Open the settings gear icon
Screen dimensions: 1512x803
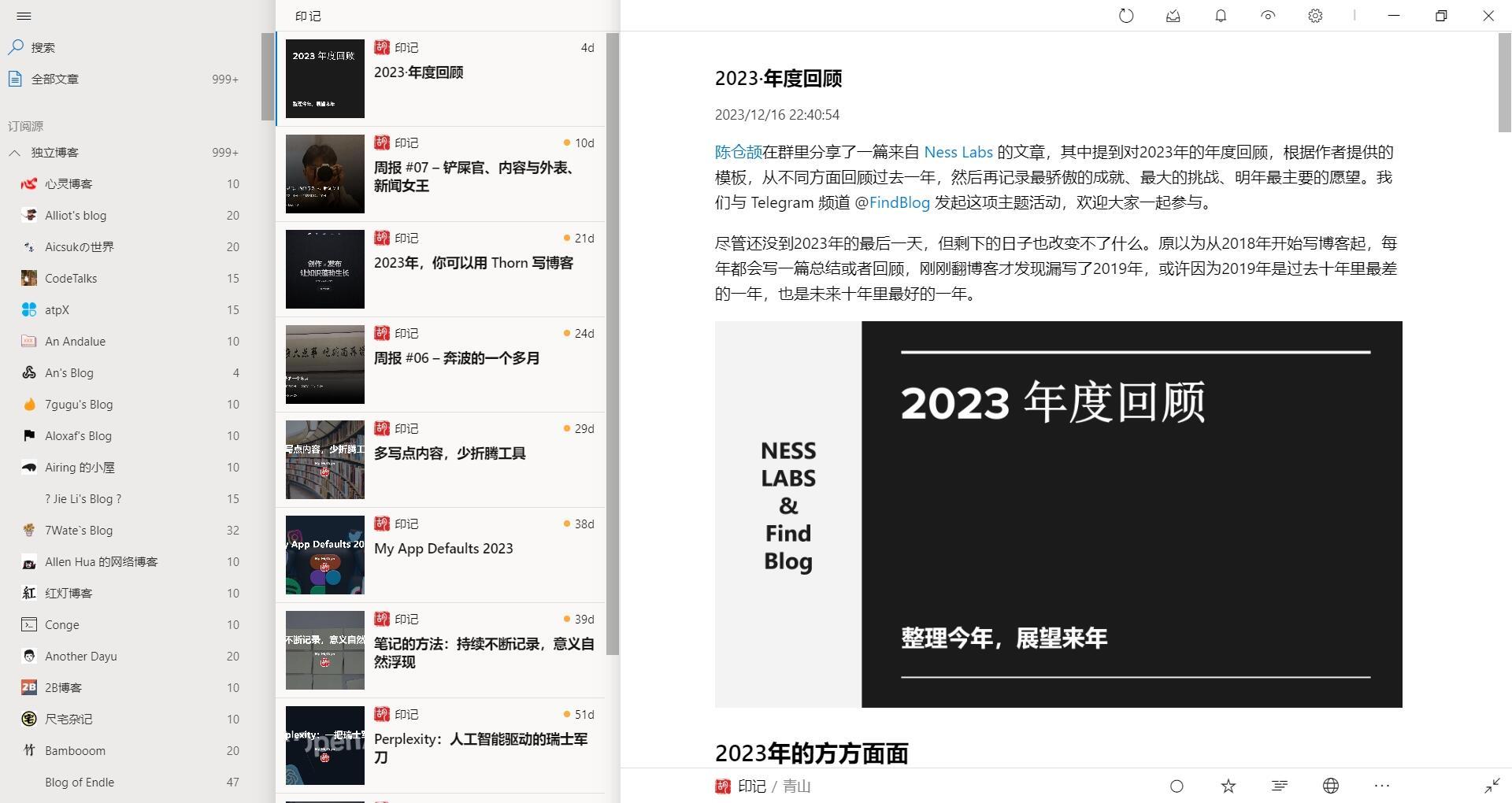1315,16
